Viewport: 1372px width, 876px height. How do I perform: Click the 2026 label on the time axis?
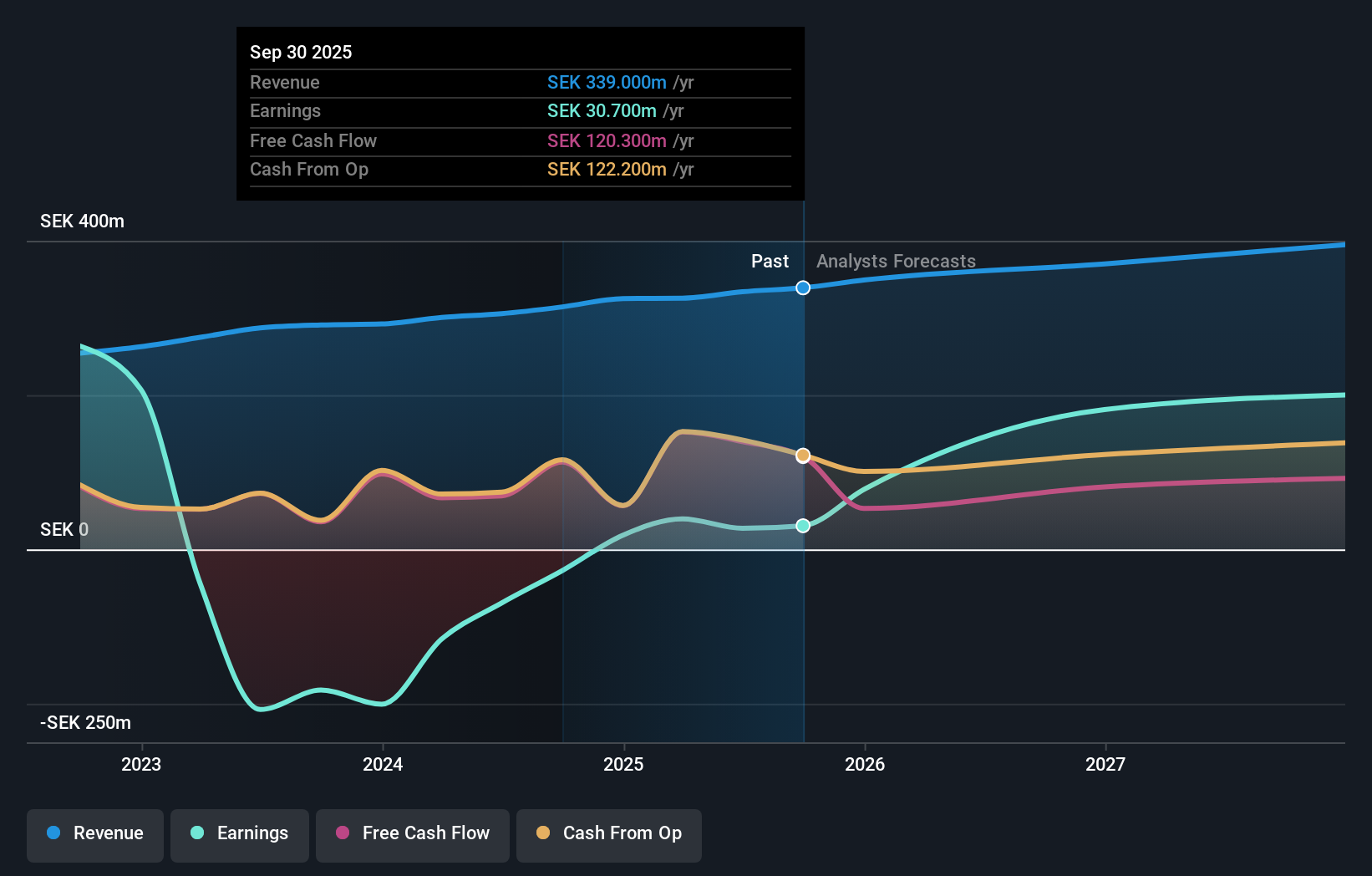point(866,764)
